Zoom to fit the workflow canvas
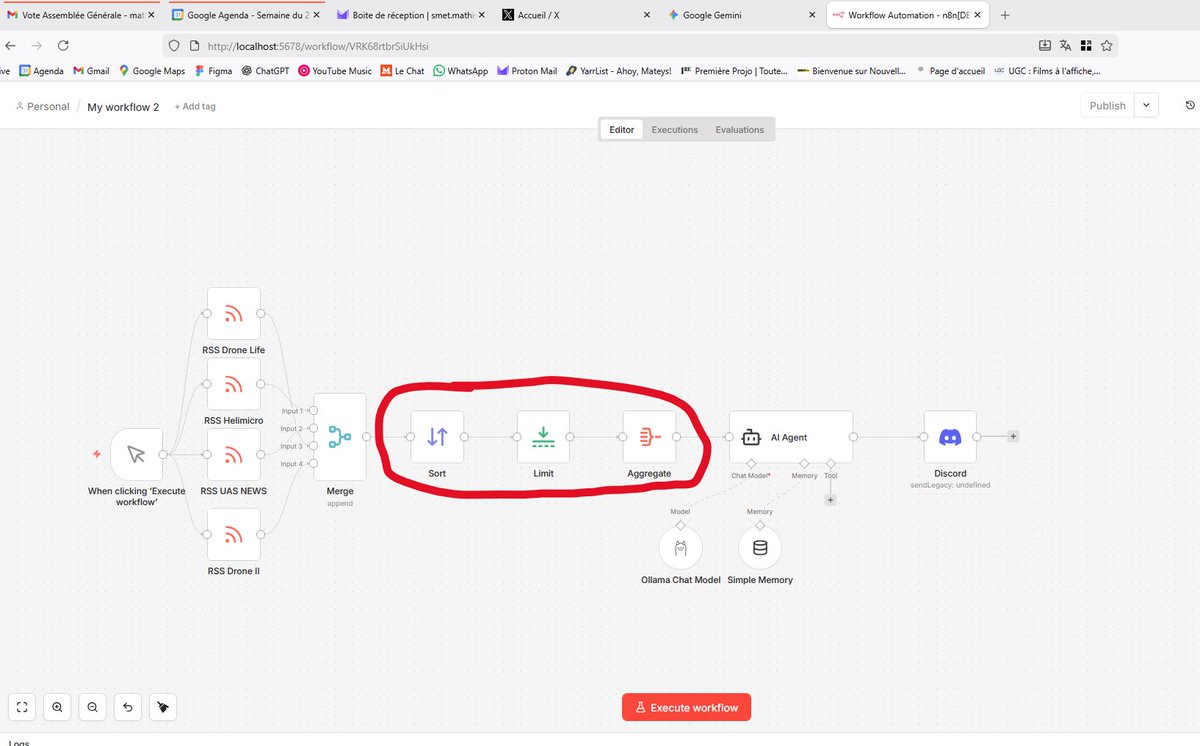 (x=22, y=707)
